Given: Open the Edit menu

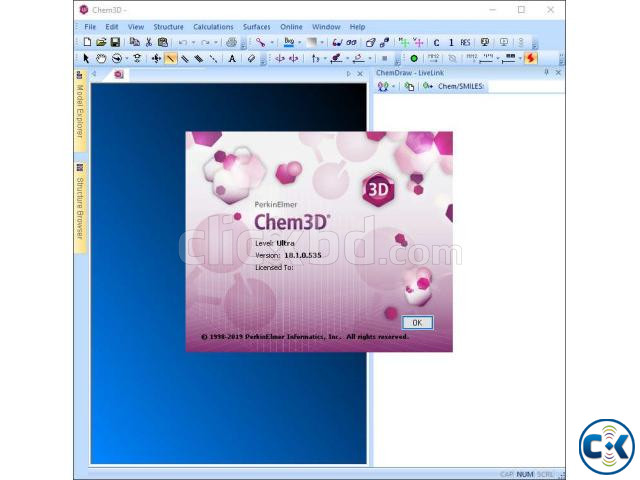Looking at the screenshot, I should point(111,27).
